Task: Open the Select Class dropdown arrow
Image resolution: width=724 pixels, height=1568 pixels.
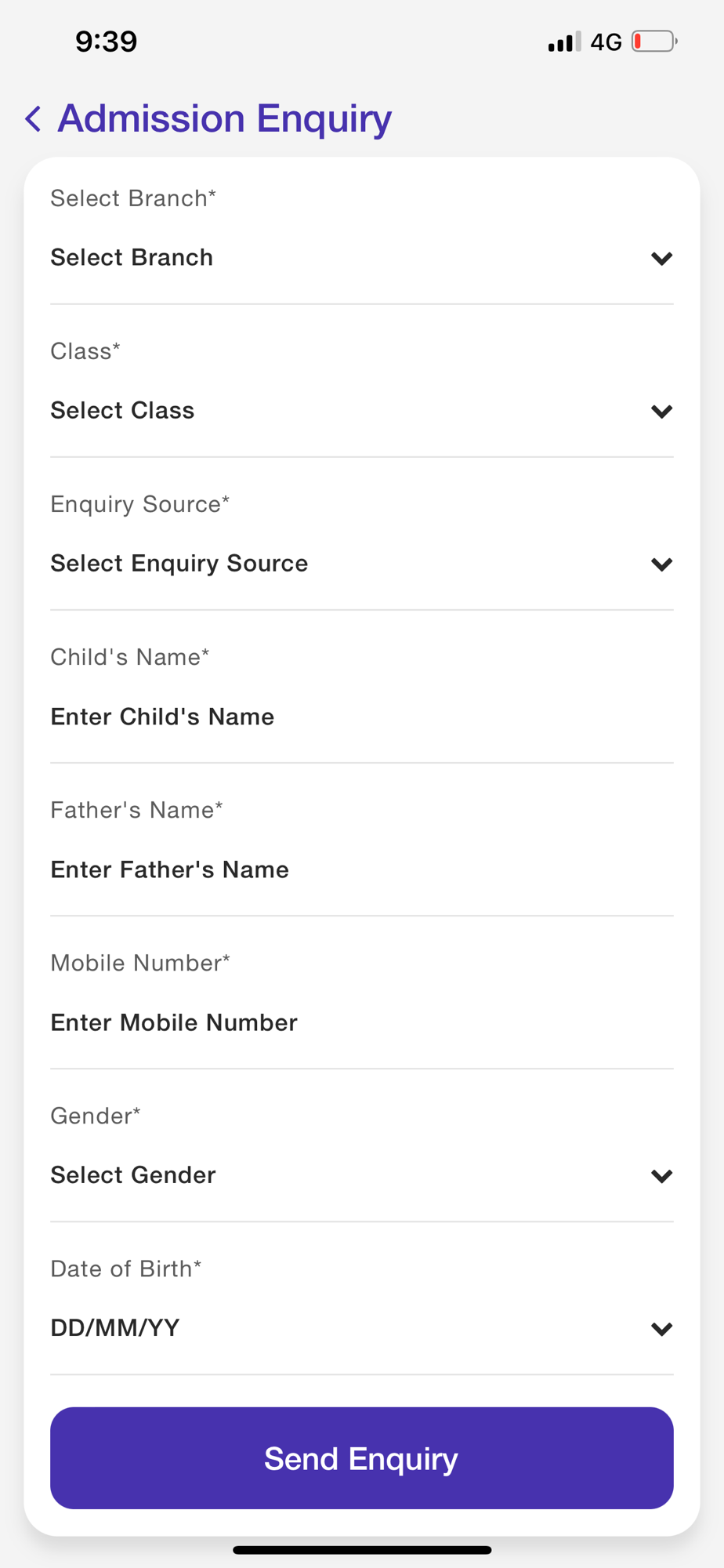Action: [x=661, y=412]
